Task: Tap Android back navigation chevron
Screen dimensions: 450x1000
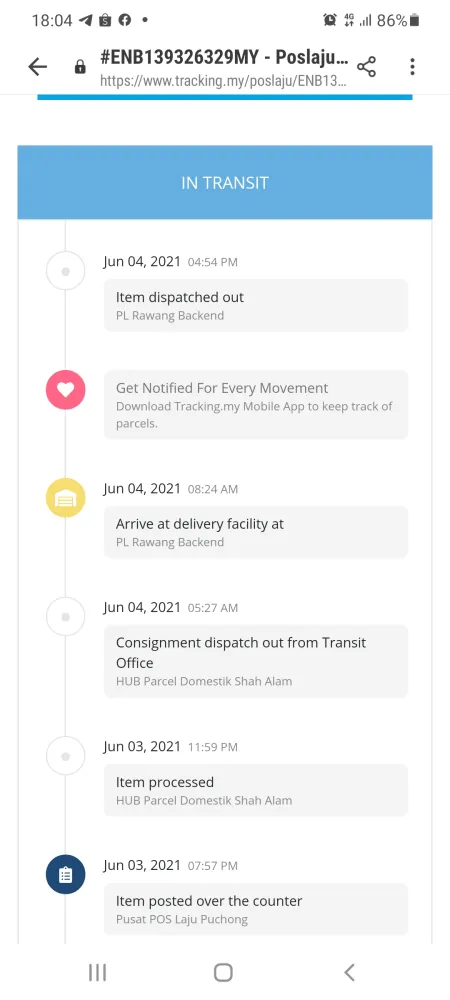Action: point(349,972)
